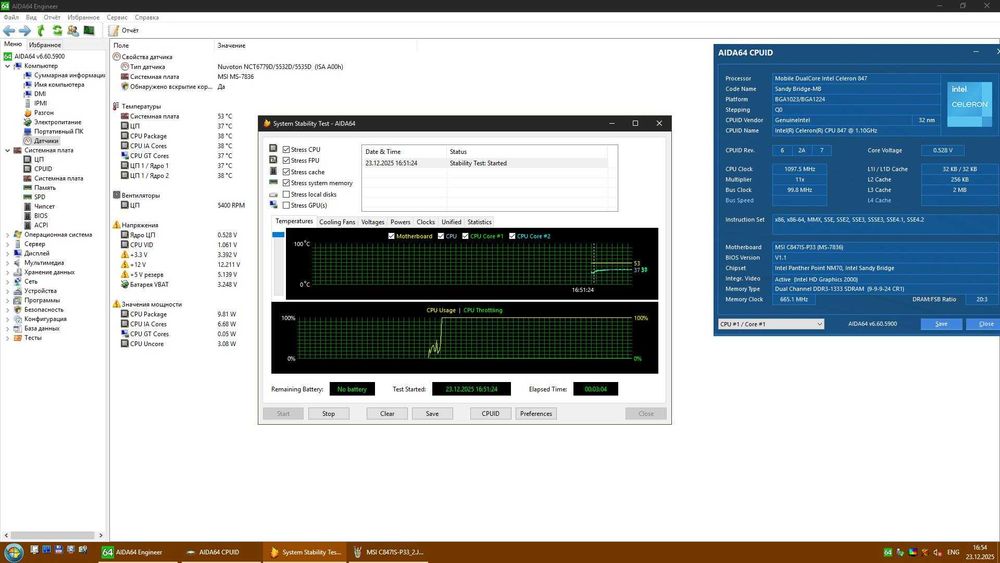The height and width of the screenshot is (563, 1000).
Task: Expand the Операционная система node
Action: [x=8, y=235]
